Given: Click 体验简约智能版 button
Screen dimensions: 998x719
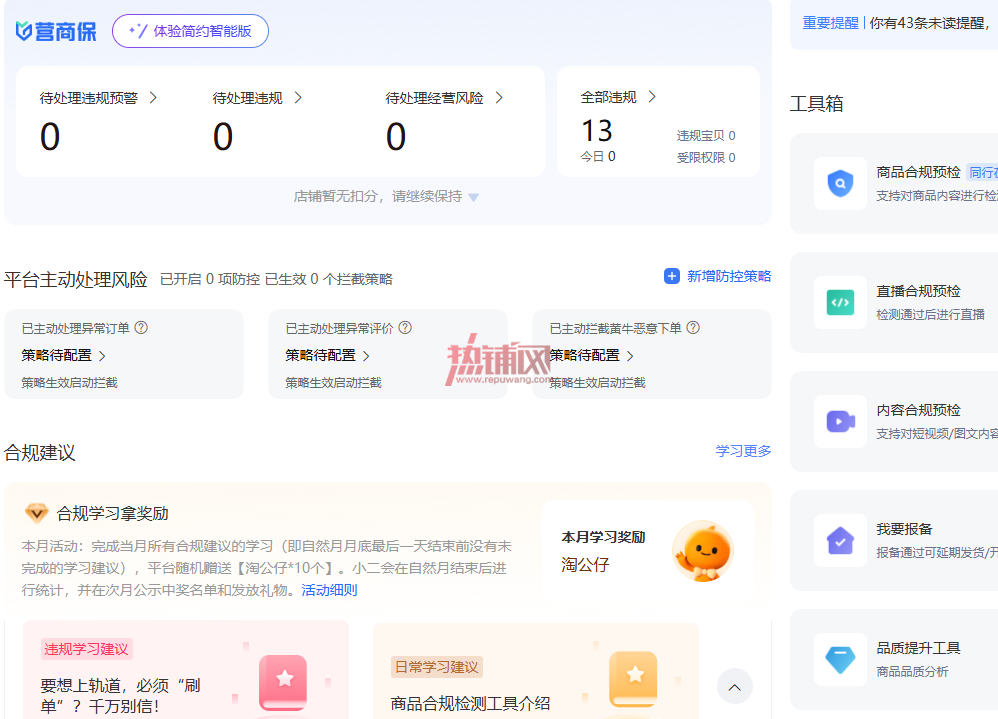Looking at the screenshot, I should pos(190,31).
